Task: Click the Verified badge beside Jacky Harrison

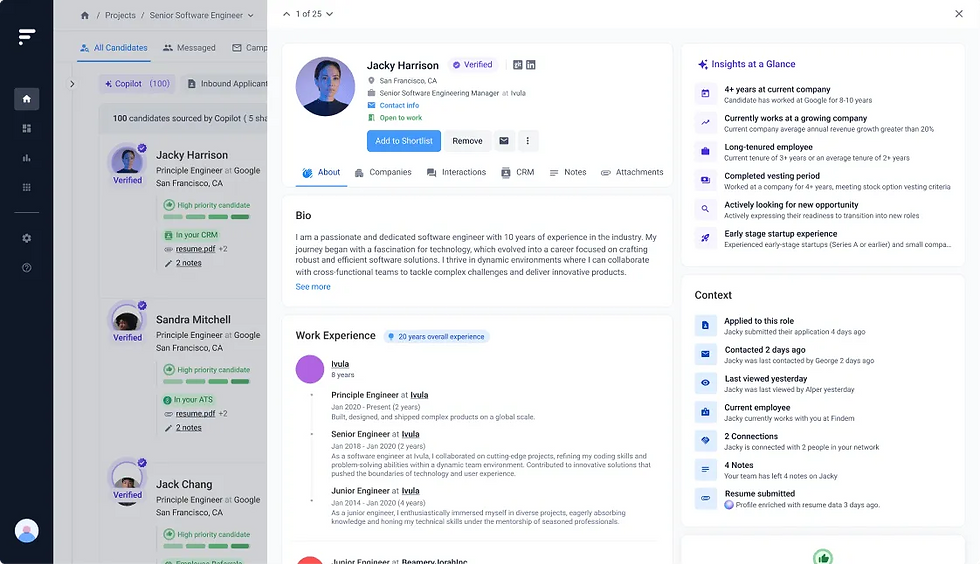Action: 472,65
